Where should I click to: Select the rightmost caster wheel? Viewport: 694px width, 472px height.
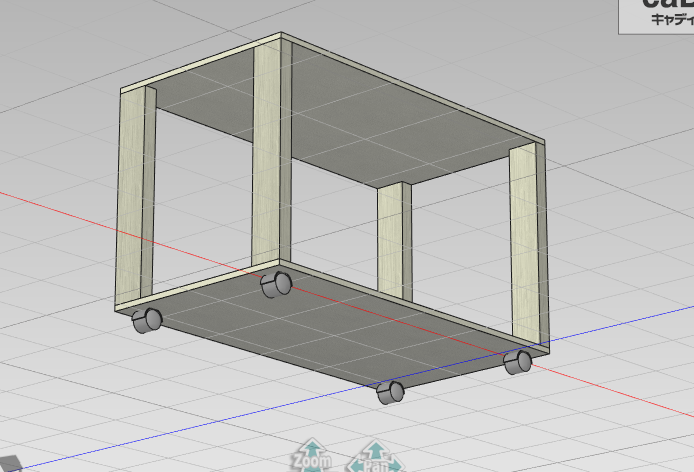tap(517, 362)
